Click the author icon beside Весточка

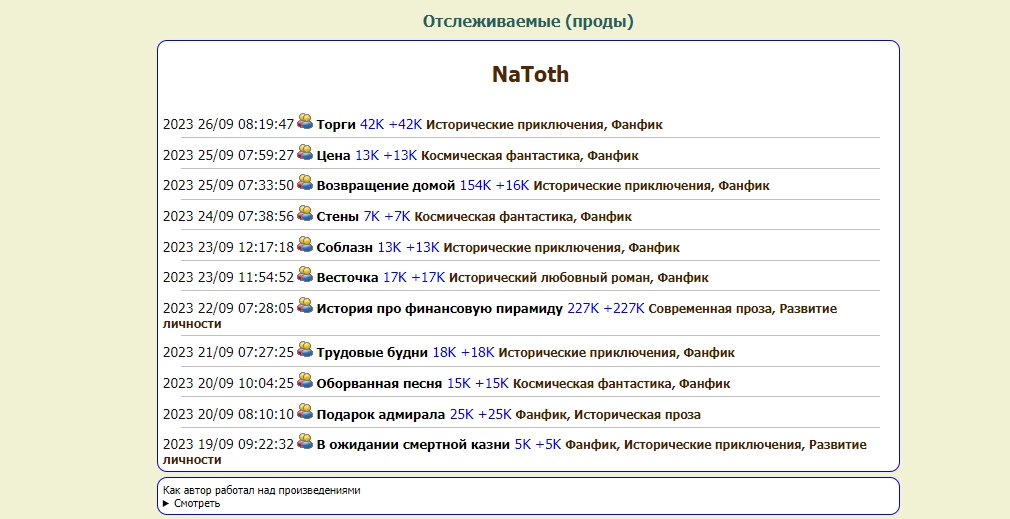tap(305, 274)
